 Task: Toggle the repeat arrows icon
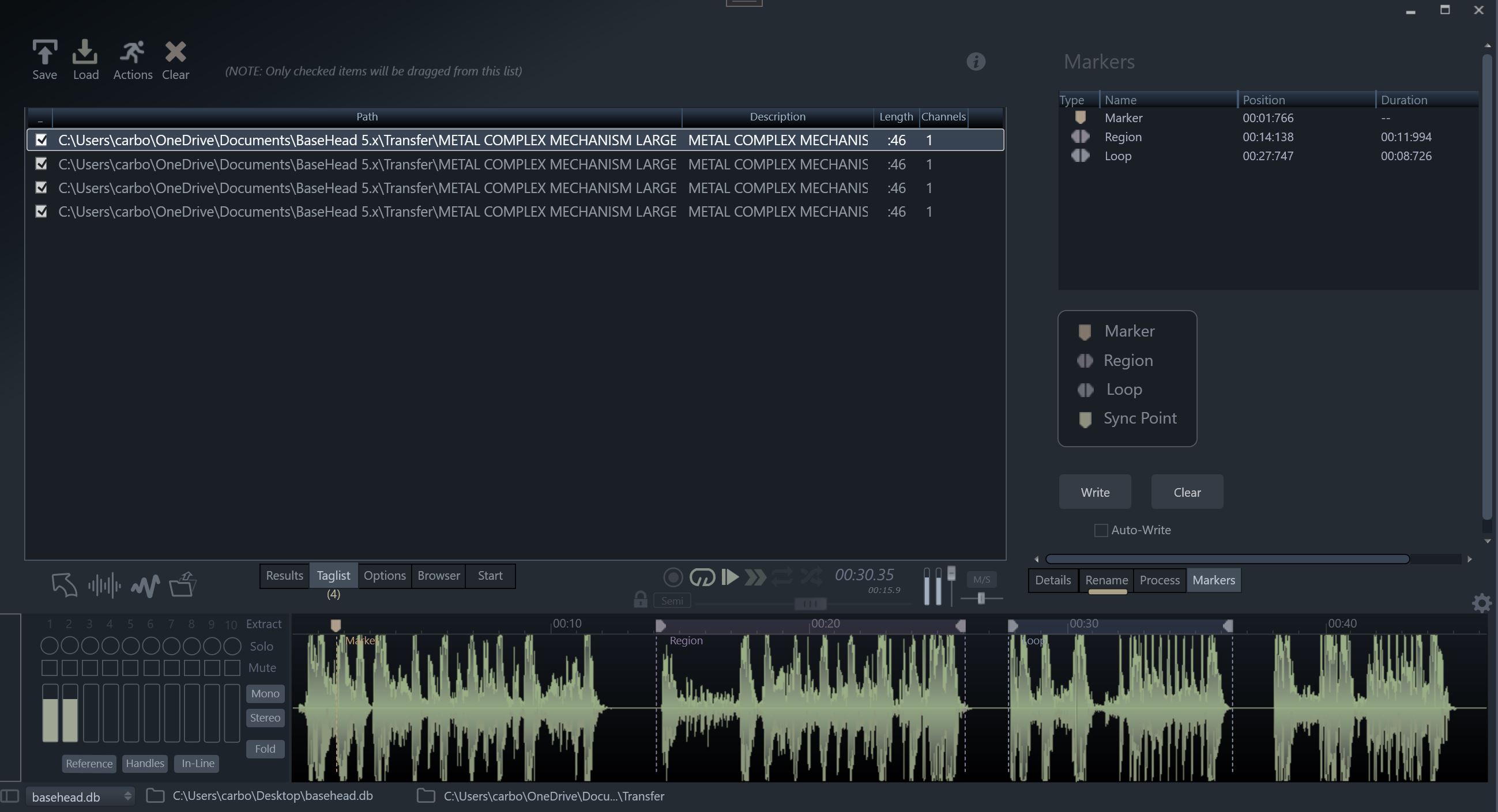pos(782,577)
